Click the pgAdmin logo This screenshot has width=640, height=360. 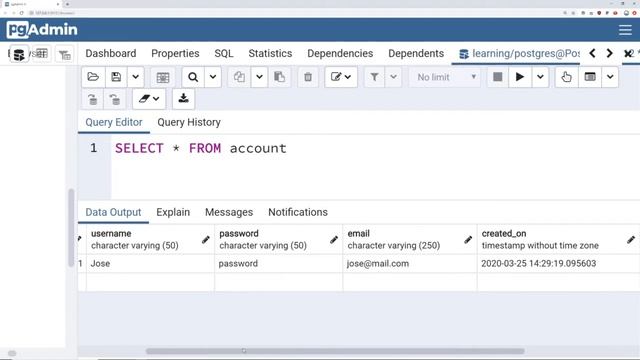42,30
